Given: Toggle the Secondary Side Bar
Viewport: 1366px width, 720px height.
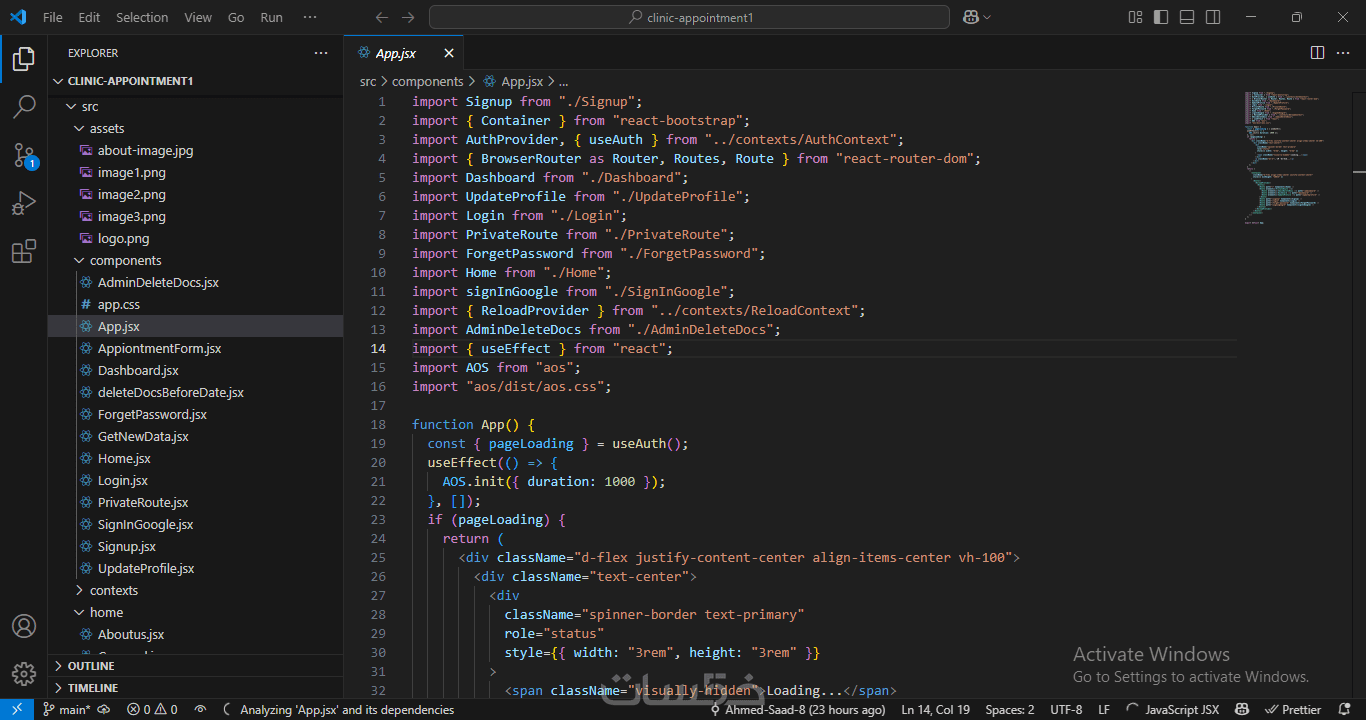Looking at the screenshot, I should click(1213, 17).
